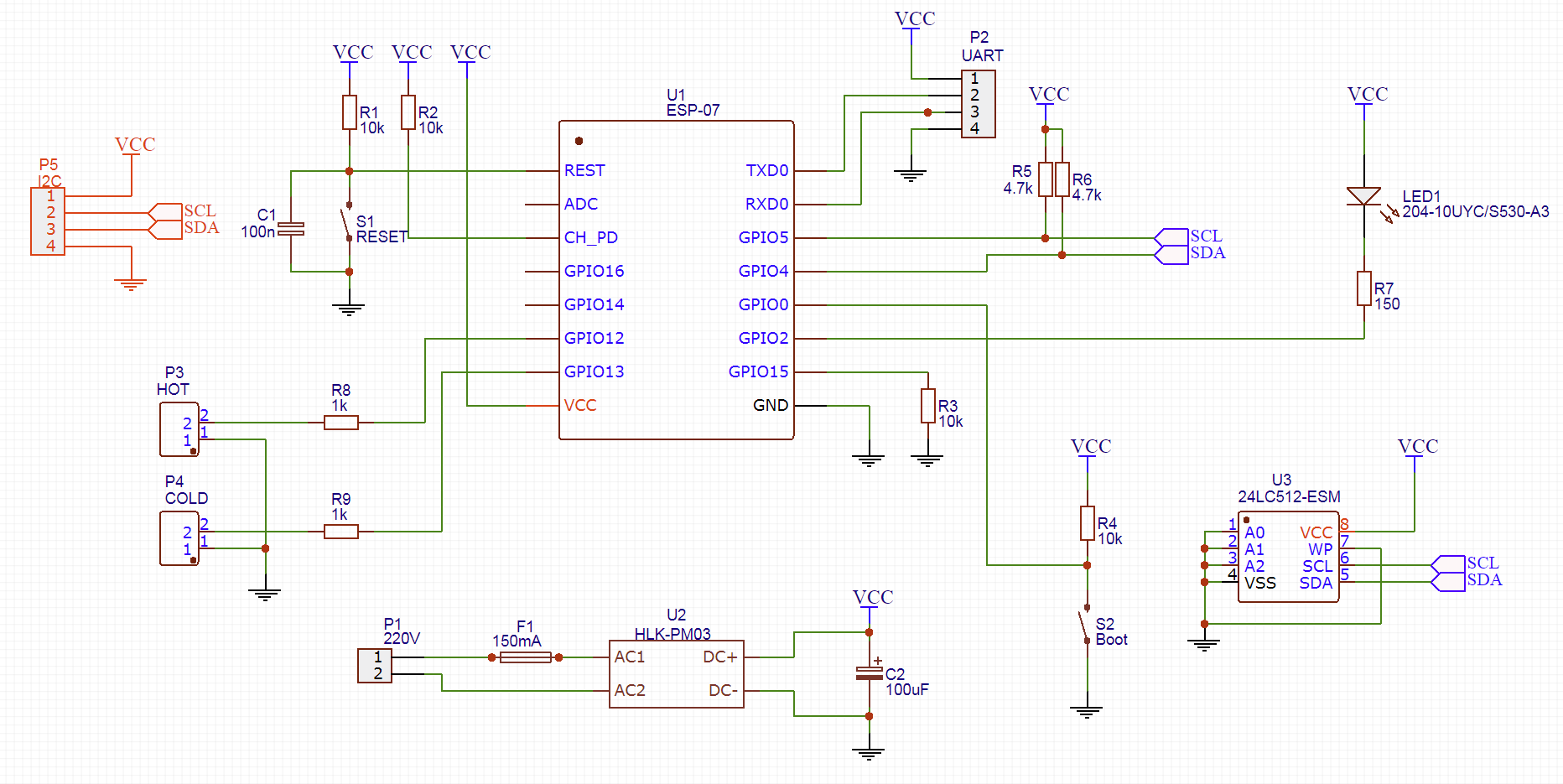Screen dimensions: 1563x784
Task: Select the GPIO15 pin label
Action: pyautogui.click(x=759, y=372)
